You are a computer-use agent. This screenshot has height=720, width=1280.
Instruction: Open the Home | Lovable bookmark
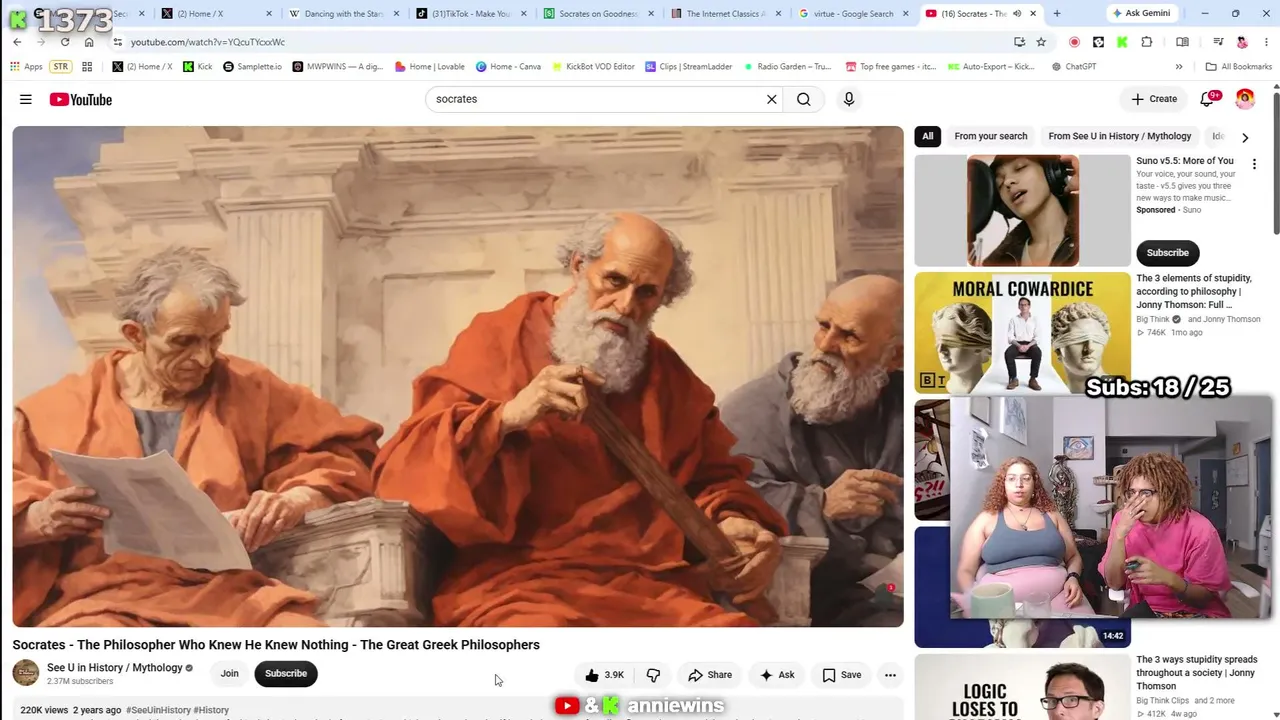click(430, 67)
